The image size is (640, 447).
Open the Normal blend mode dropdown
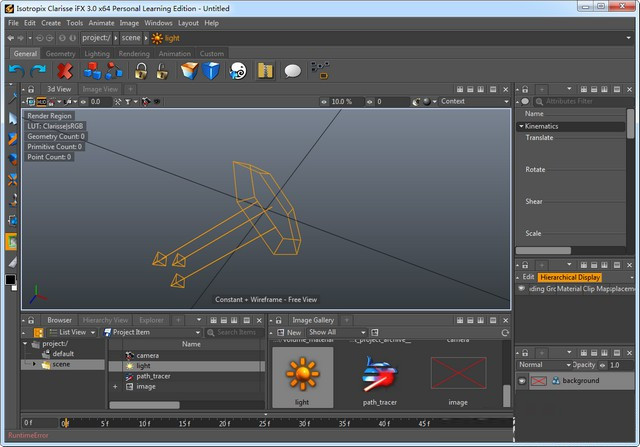(544, 365)
